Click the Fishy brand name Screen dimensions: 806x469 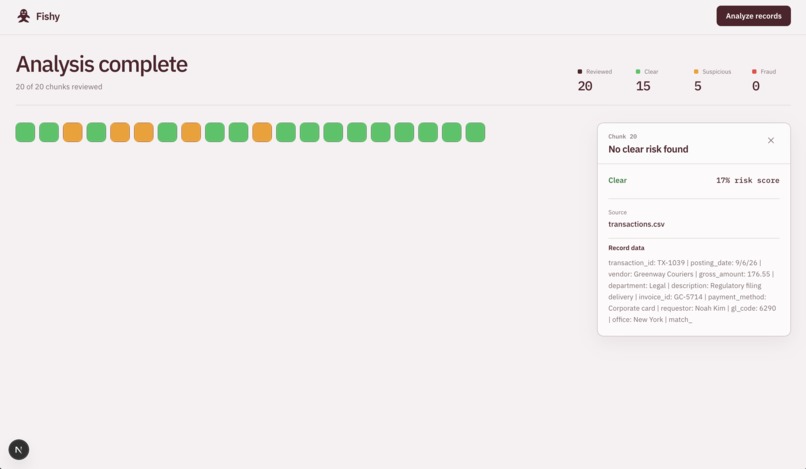pos(48,16)
